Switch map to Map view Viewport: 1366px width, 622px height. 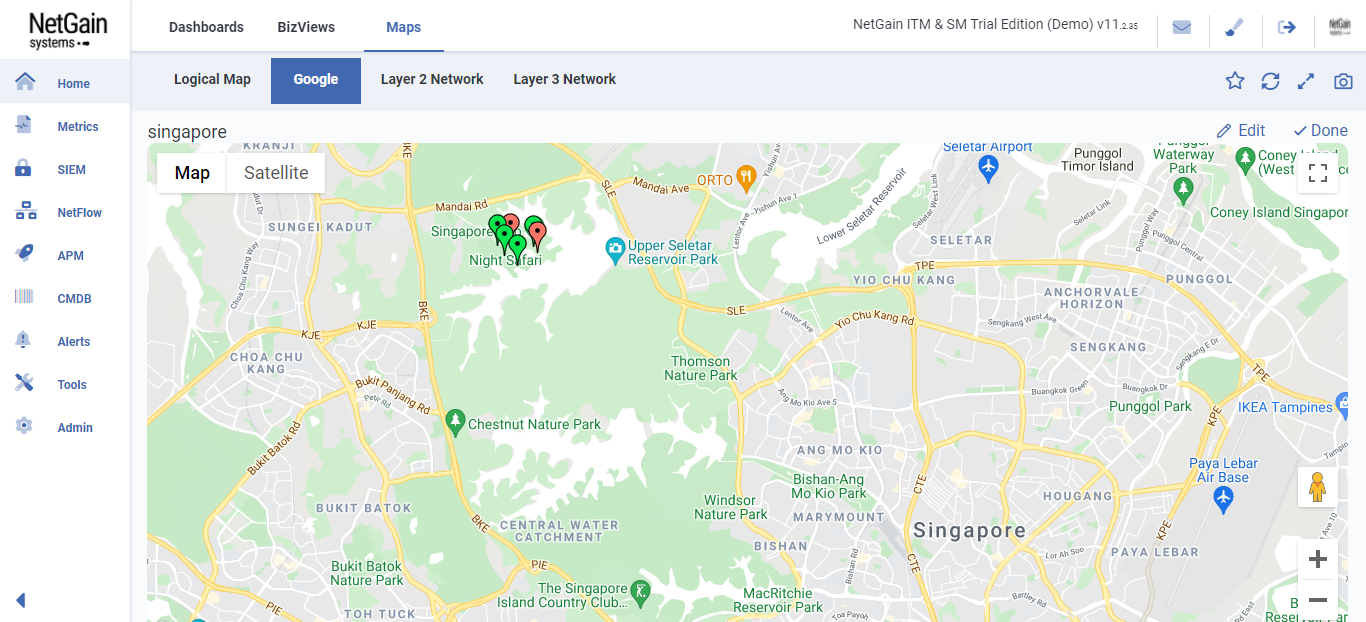pyautogui.click(x=192, y=173)
